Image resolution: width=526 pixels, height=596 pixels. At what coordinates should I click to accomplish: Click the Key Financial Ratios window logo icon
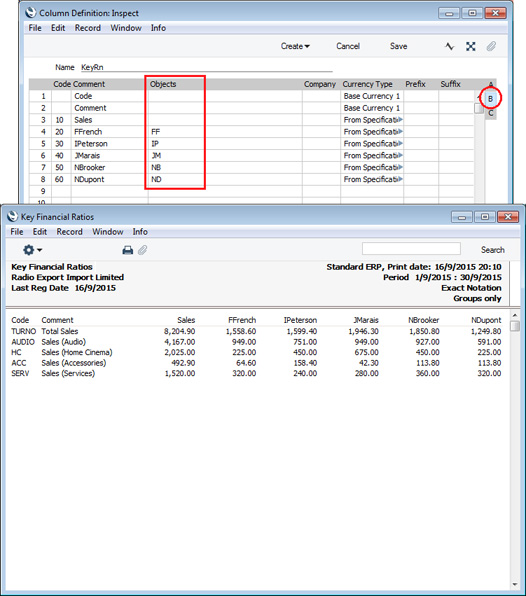13,217
